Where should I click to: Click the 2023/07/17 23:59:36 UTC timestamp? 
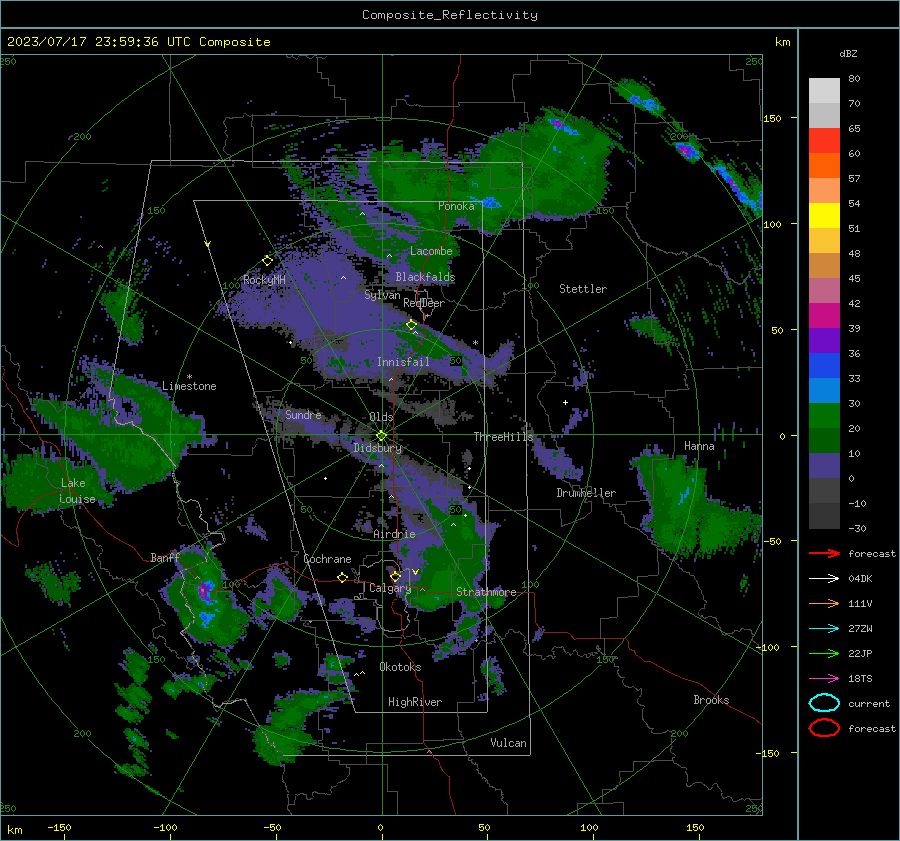[138, 42]
